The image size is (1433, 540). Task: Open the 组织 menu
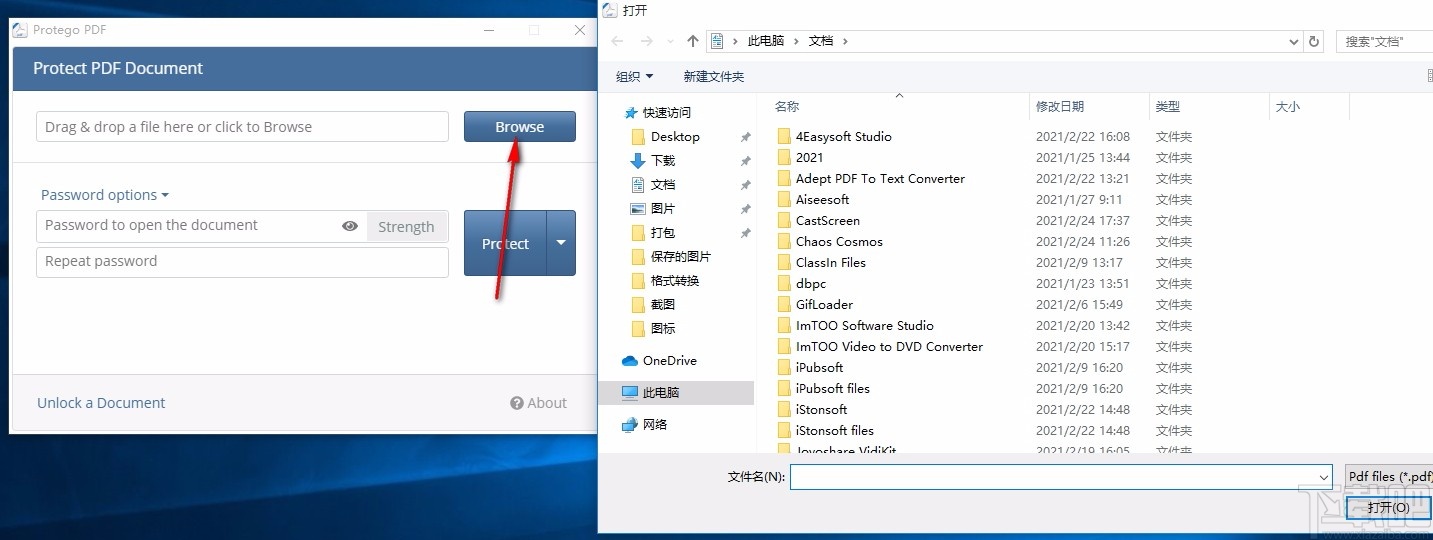(x=634, y=76)
